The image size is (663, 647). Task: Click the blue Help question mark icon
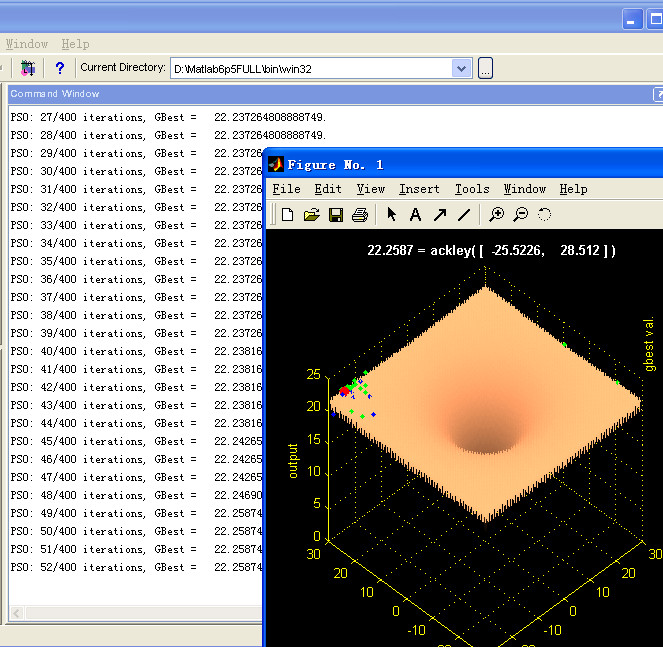click(x=60, y=68)
